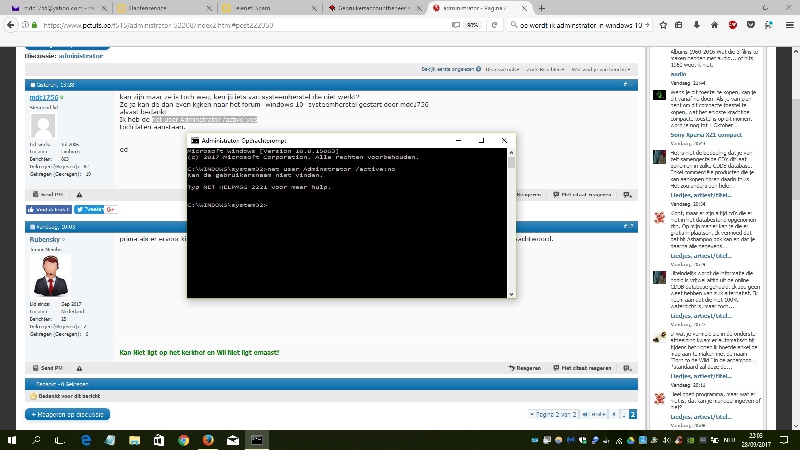Reply to Rubensky post with Reageren

524,368
